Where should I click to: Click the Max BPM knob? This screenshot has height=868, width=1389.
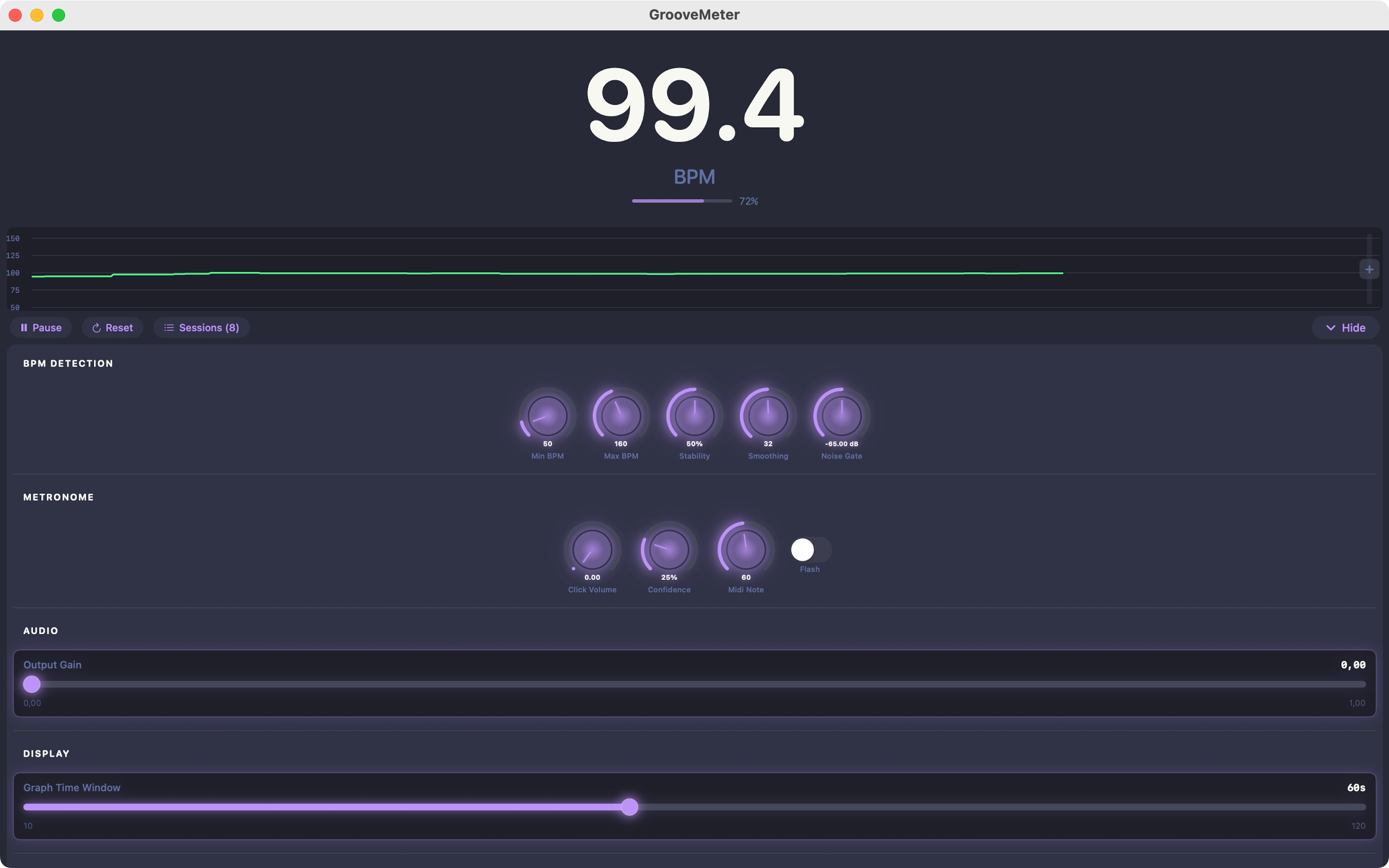tap(621, 416)
